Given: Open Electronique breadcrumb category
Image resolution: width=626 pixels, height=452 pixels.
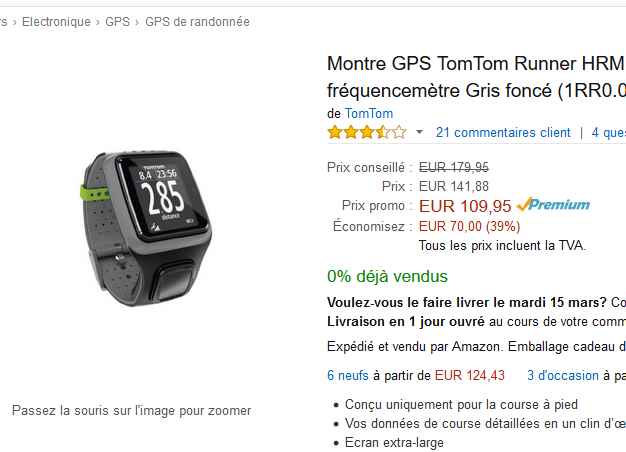Looking at the screenshot, I should click(x=56, y=22).
